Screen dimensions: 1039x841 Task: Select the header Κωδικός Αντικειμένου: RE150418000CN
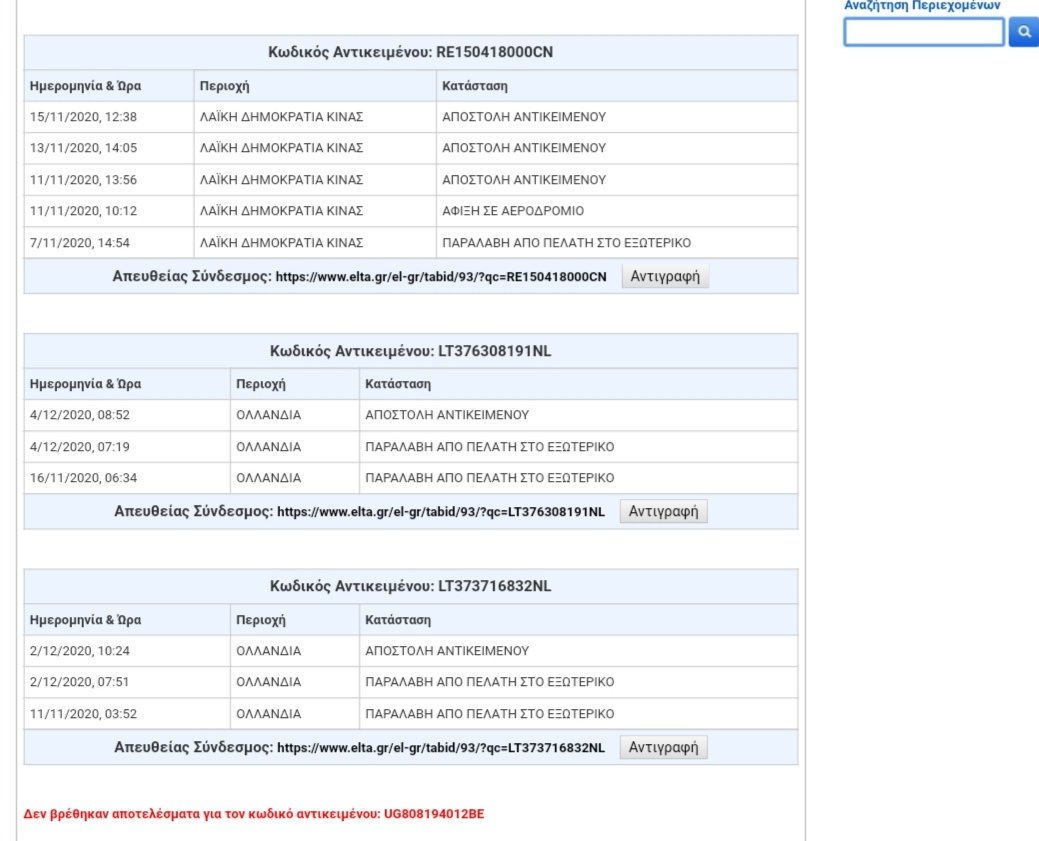tap(410, 52)
